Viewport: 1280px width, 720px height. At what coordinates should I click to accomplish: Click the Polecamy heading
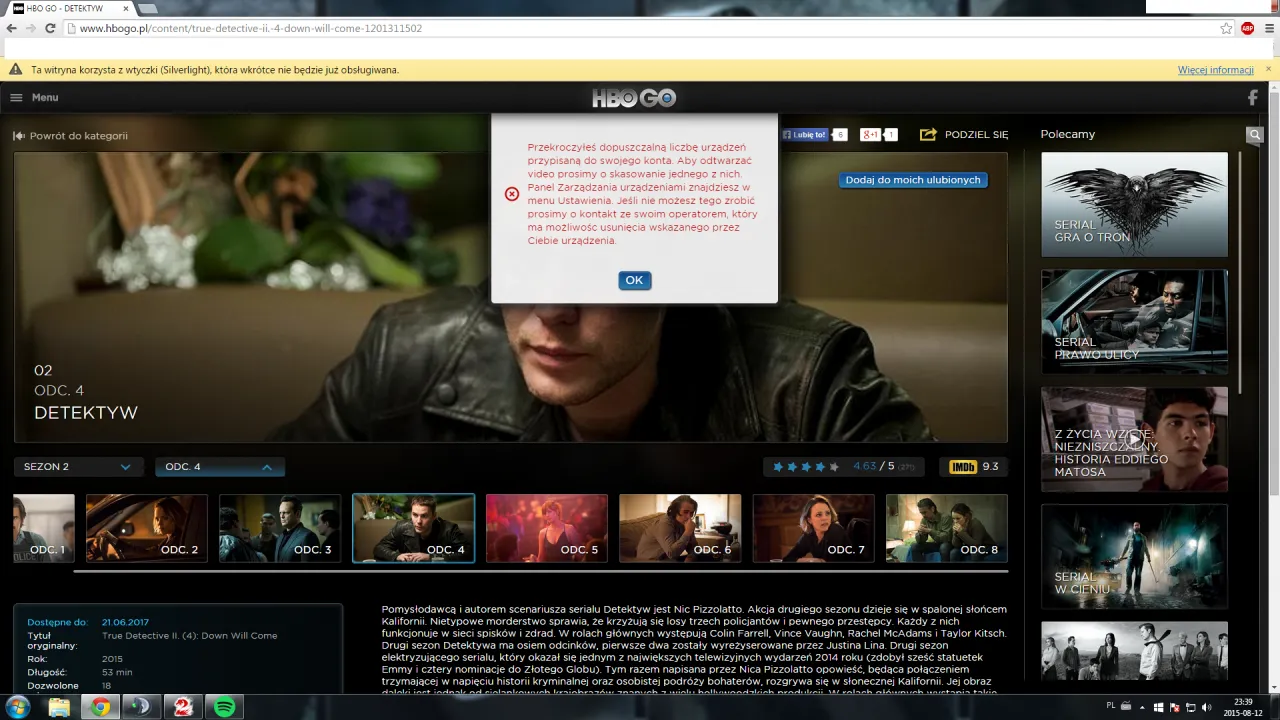point(1068,134)
